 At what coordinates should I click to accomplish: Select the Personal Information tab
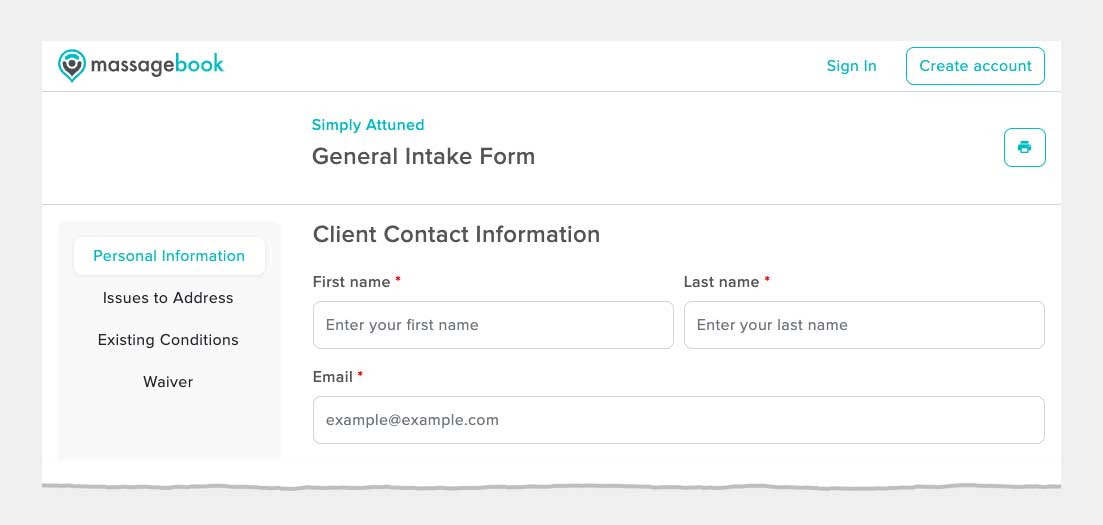(x=169, y=256)
